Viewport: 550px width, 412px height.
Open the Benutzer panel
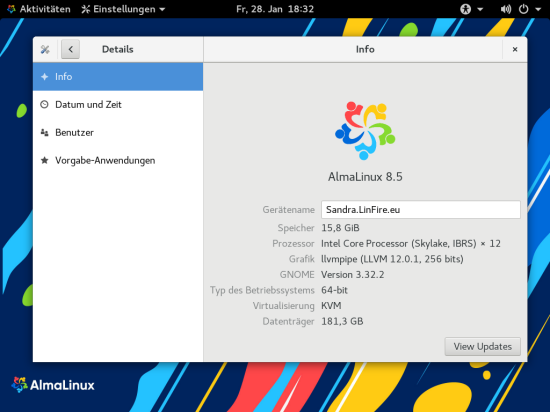coord(118,133)
